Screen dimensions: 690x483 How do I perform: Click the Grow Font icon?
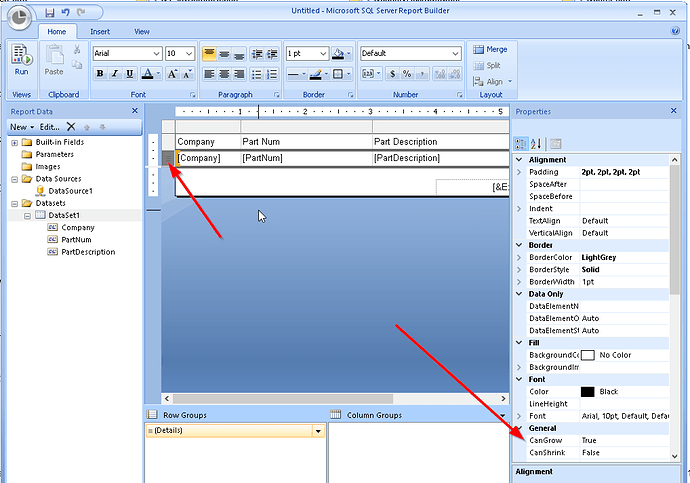(172, 74)
